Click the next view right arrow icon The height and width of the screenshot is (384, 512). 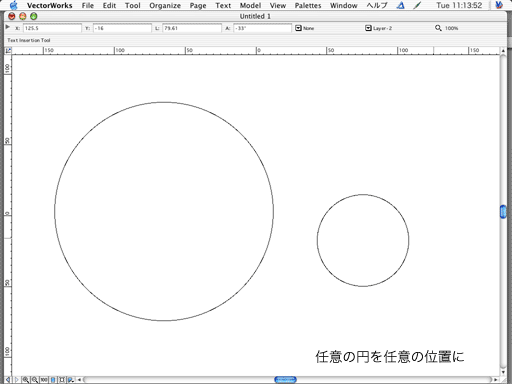[16, 380]
